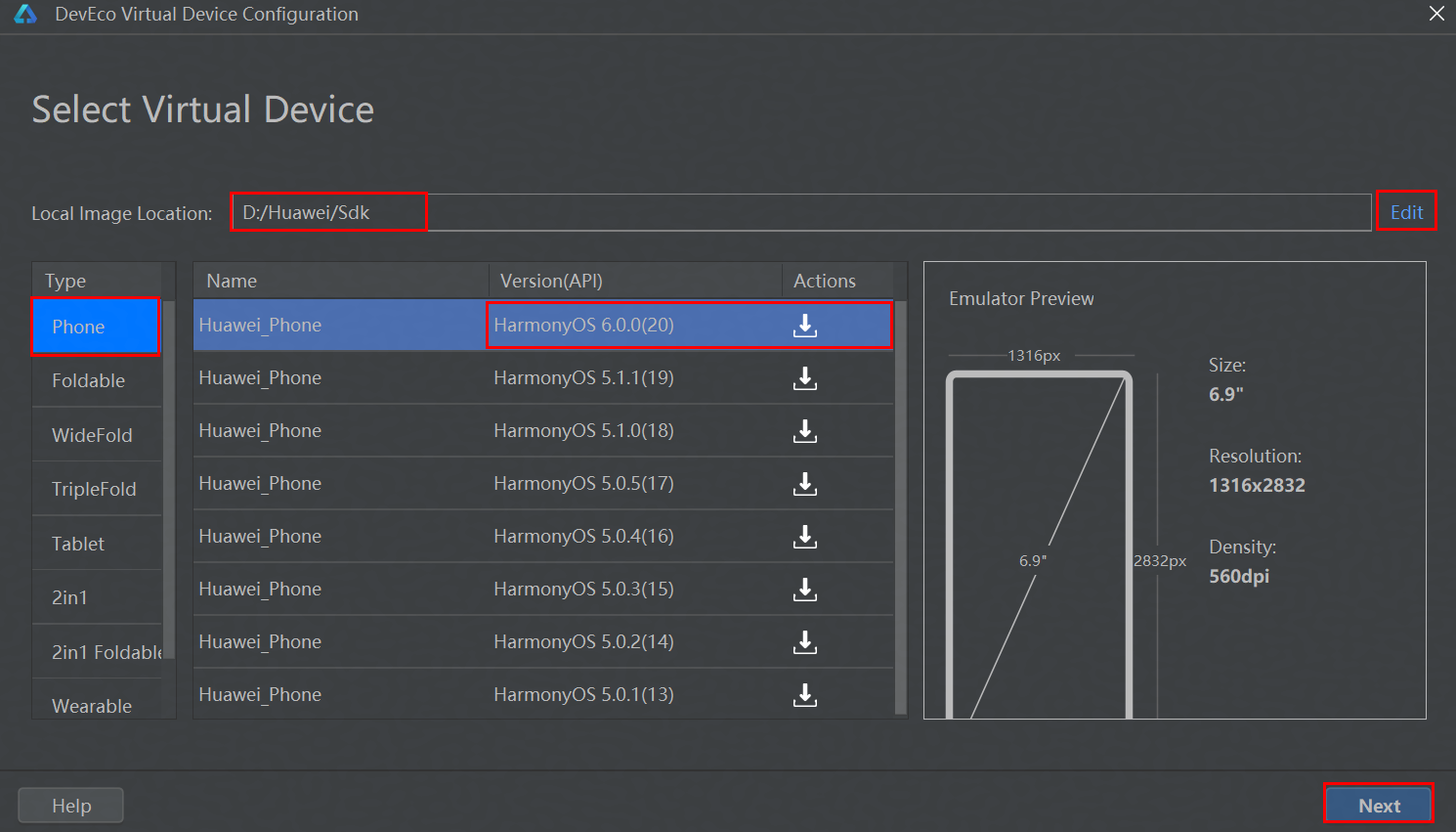
Task: Choose the TripleFold device type
Action: (x=97, y=489)
